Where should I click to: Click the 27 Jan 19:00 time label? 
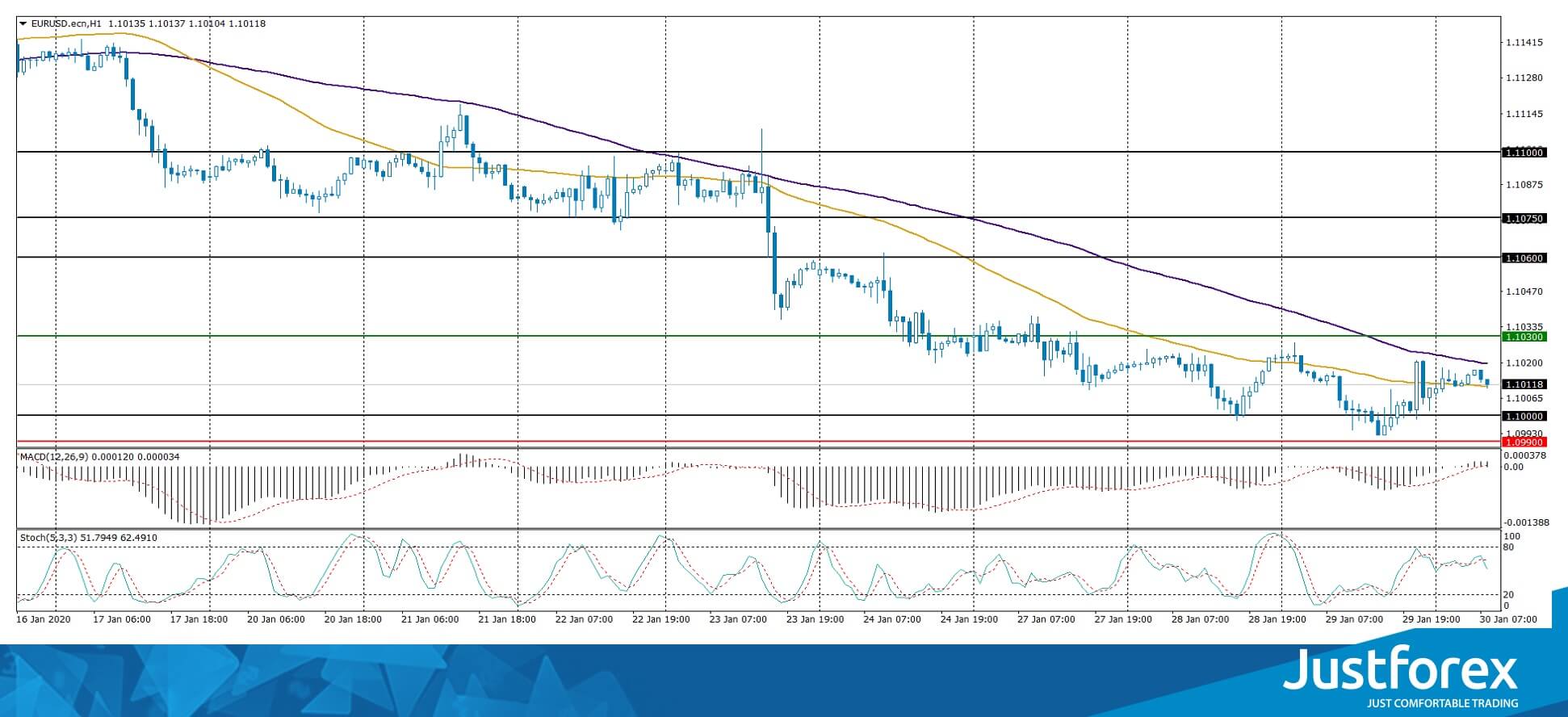(1123, 619)
